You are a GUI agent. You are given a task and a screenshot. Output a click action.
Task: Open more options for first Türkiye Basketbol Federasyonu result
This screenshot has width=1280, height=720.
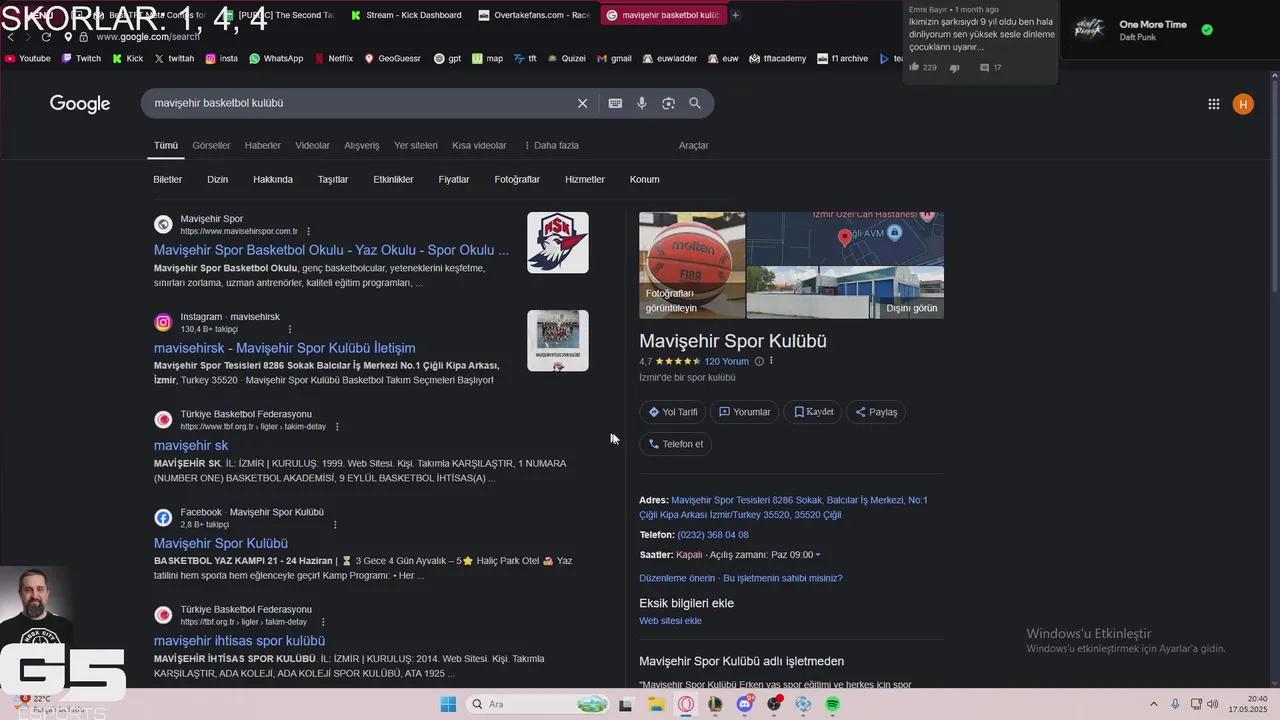(x=337, y=427)
